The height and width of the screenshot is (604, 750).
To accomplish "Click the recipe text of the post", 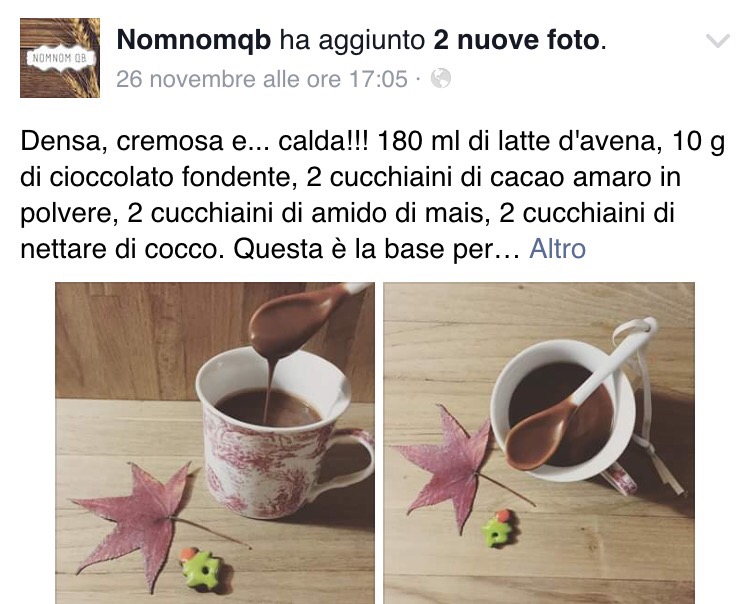I will coord(372,195).
